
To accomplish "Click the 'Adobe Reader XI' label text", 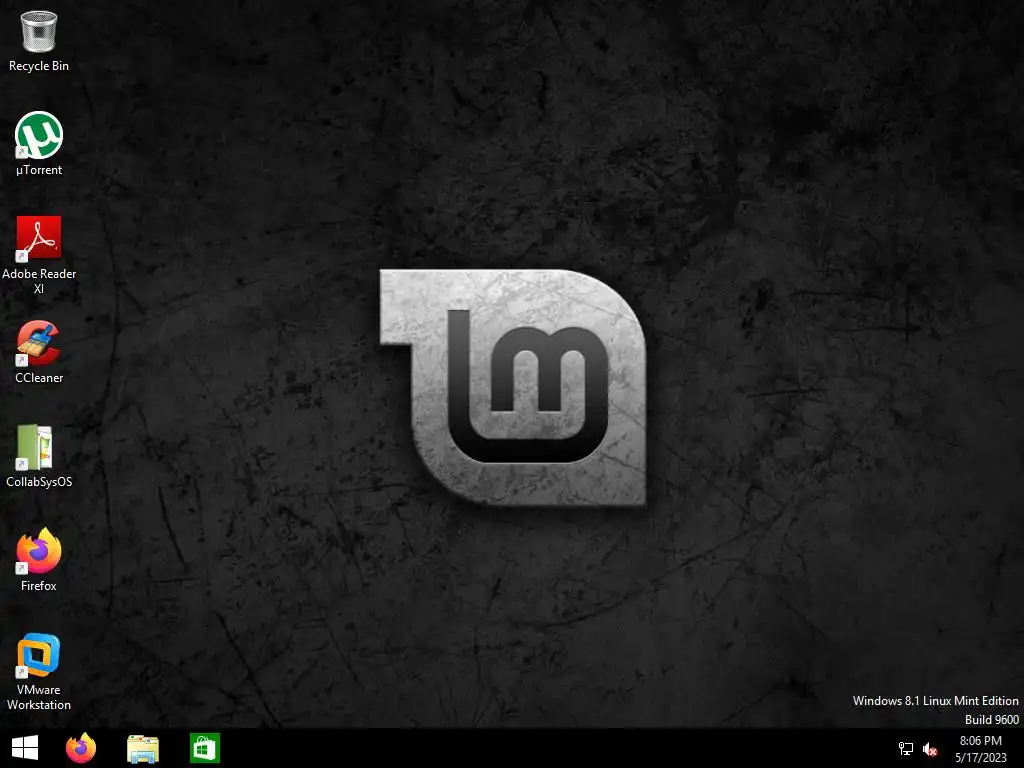I will coord(39,281).
